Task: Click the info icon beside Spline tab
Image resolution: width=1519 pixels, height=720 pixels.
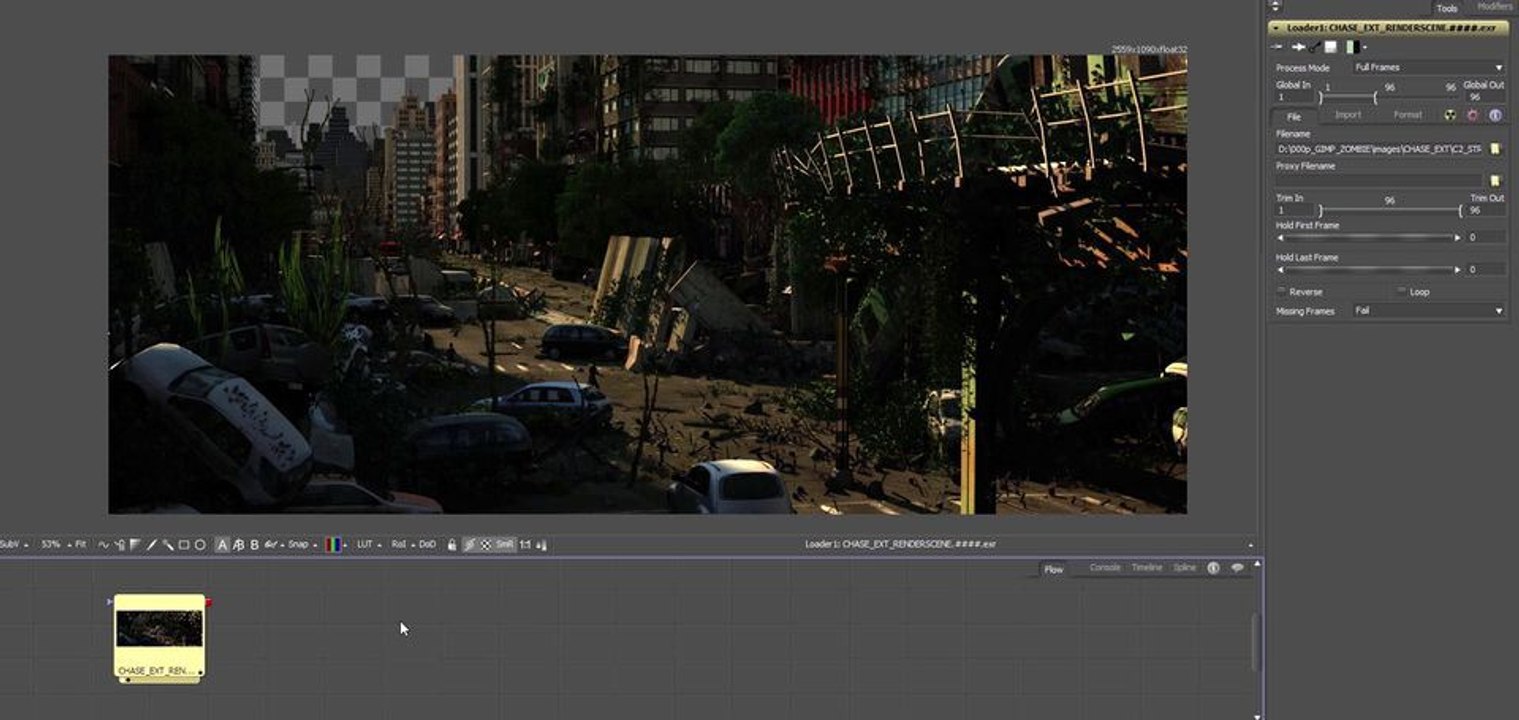Action: 1213,567
